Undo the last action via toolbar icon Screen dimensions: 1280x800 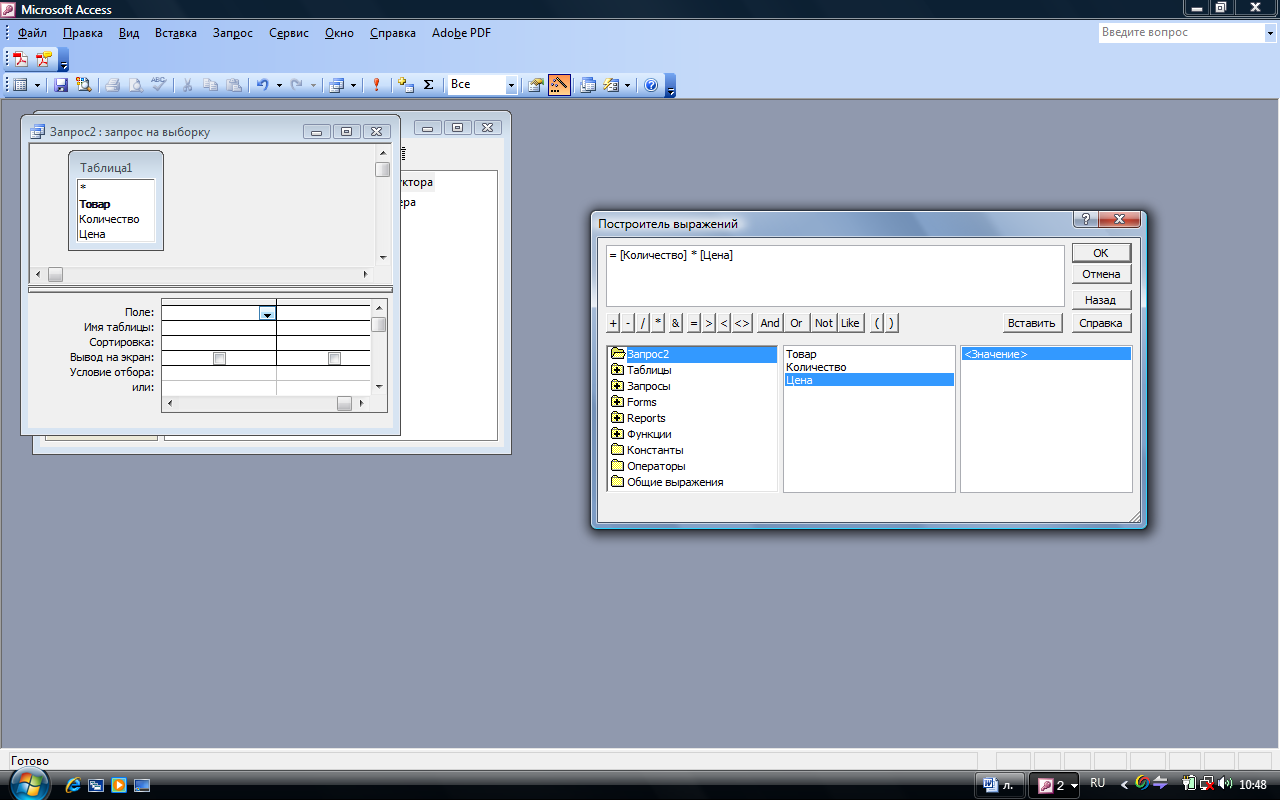[x=262, y=85]
